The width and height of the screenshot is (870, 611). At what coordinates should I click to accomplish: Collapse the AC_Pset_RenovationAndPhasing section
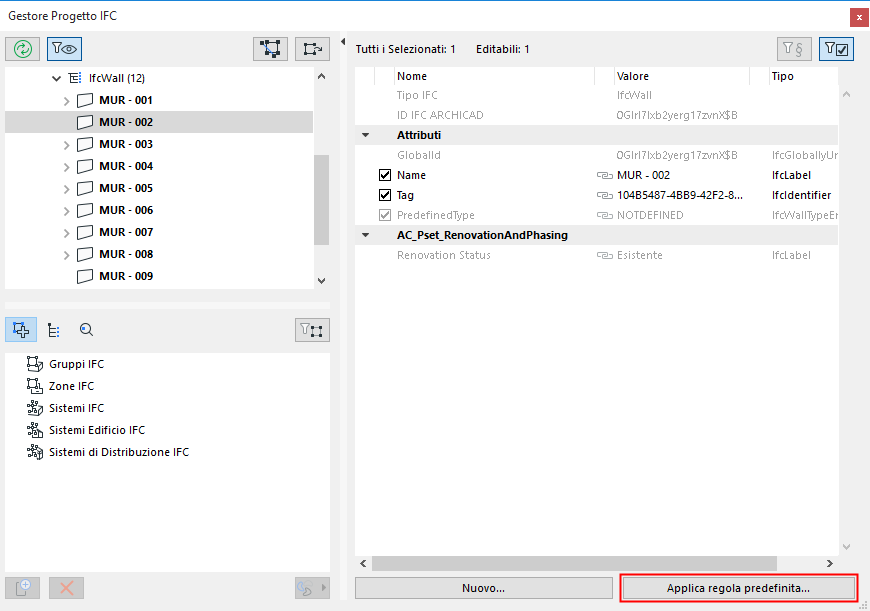[x=365, y=235]
